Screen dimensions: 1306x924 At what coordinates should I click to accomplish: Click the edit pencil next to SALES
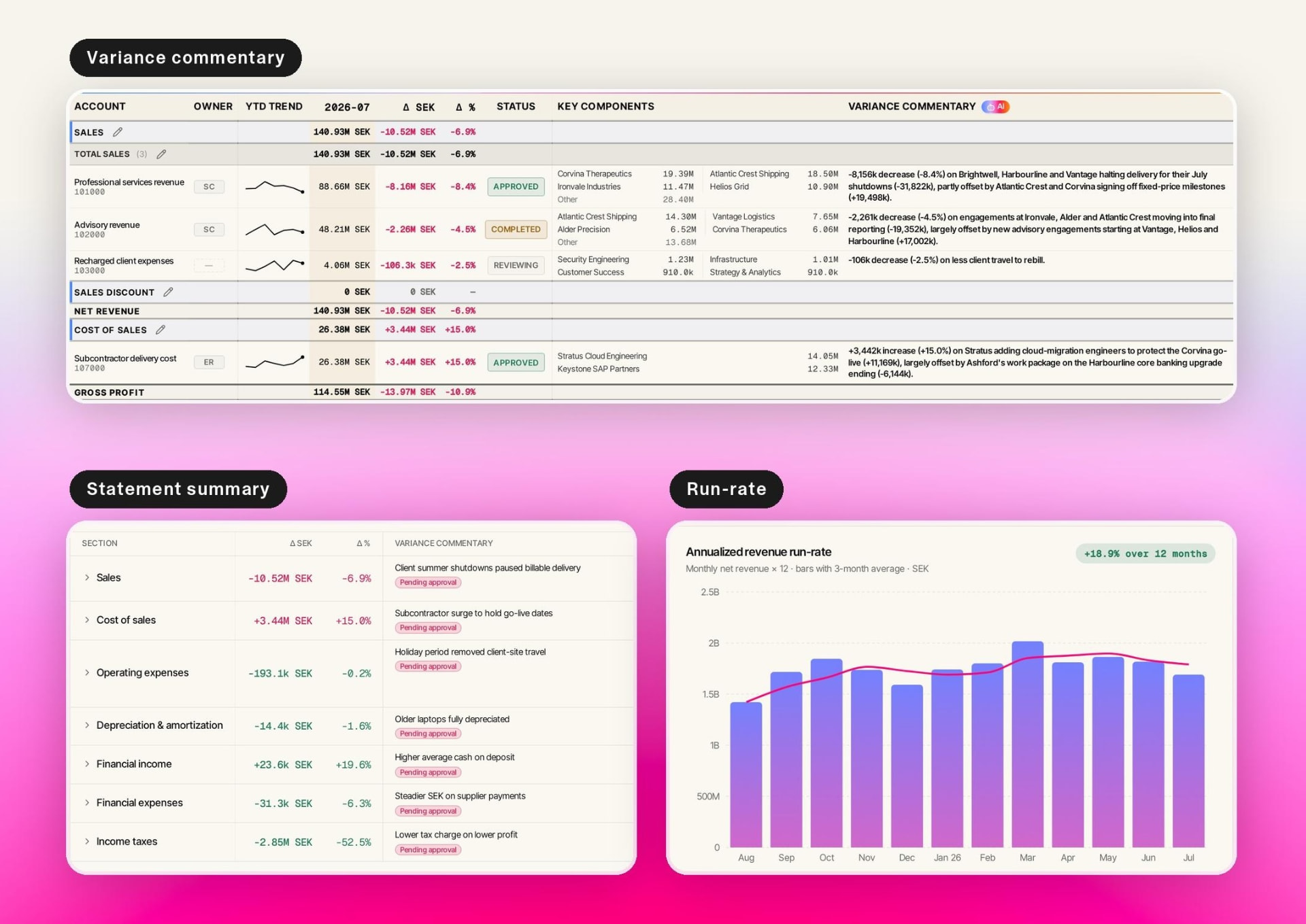point(118,132)
